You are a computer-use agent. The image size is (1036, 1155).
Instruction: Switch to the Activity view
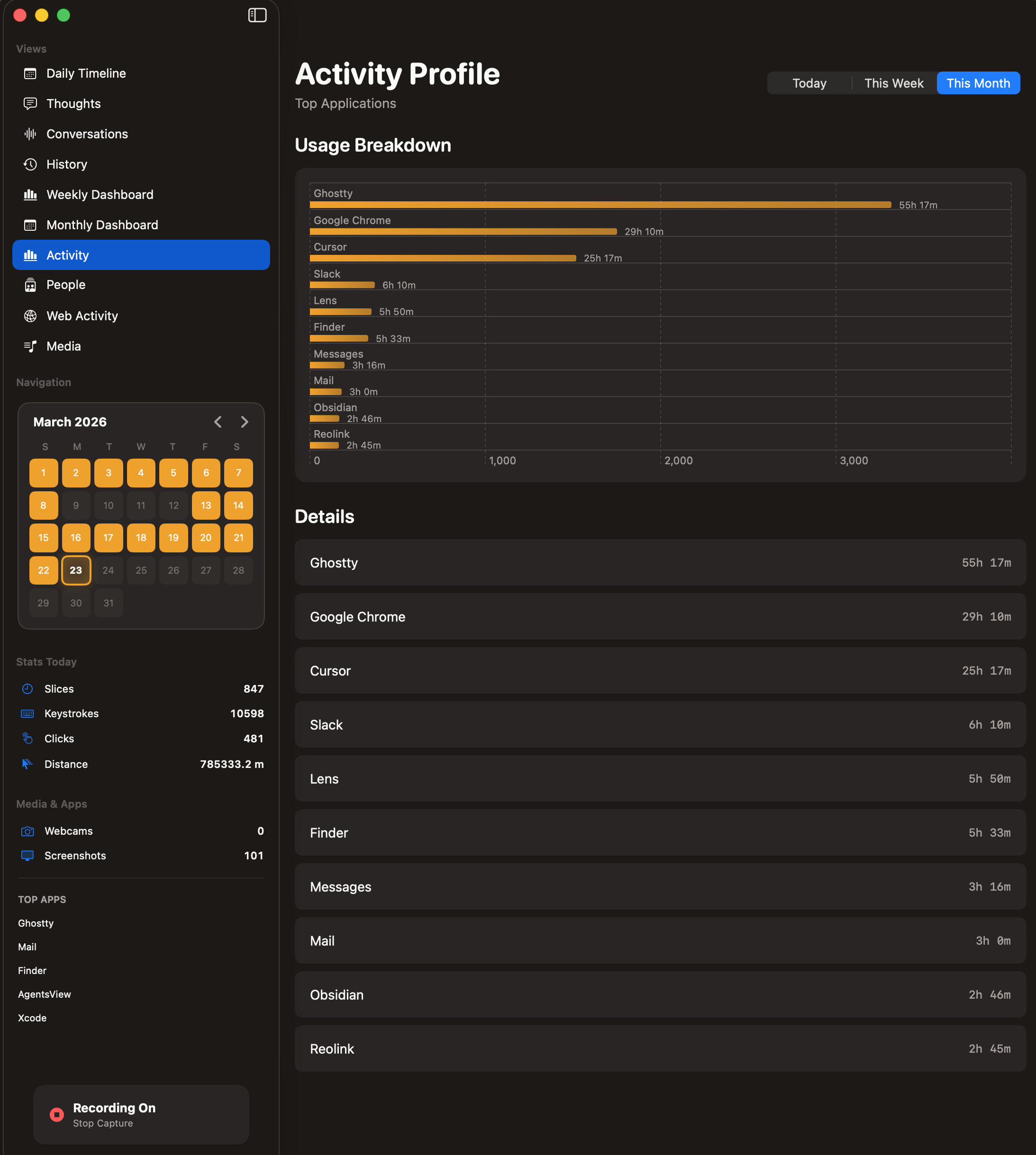(67, 255)
